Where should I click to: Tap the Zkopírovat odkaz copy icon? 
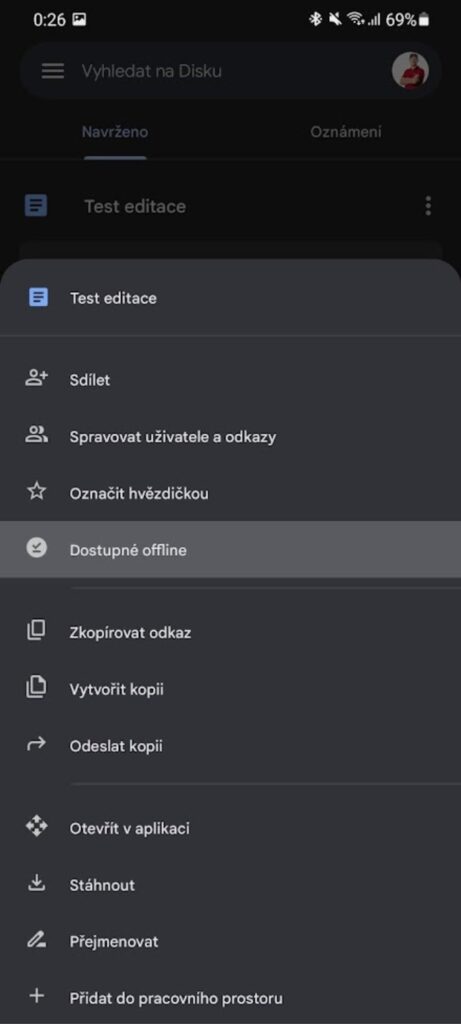pos(37,631)
